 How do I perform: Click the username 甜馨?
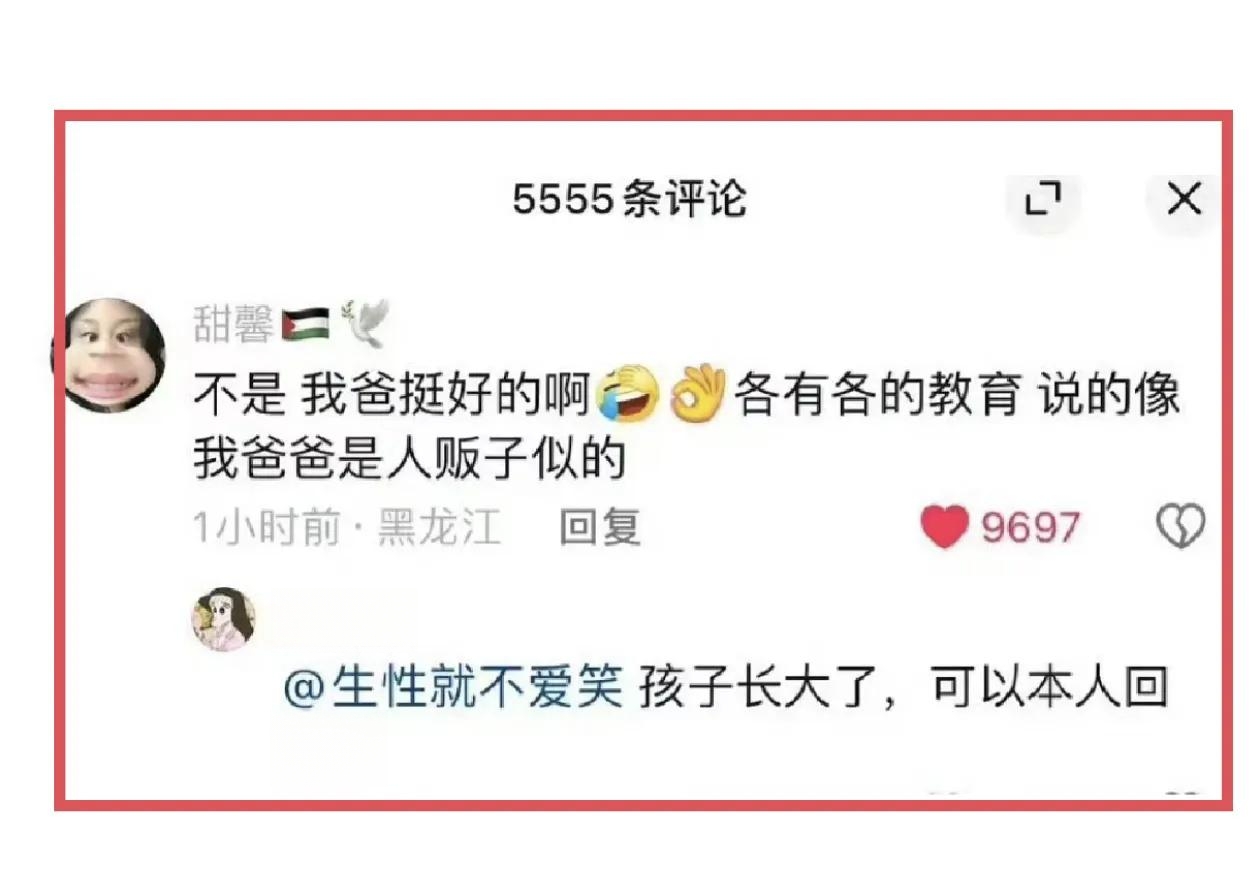coord(234,326)
